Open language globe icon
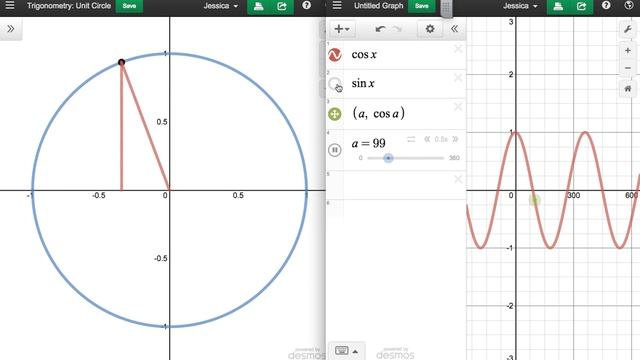The width and height of the screenshot is (640, 360). (x=629, y=6)
